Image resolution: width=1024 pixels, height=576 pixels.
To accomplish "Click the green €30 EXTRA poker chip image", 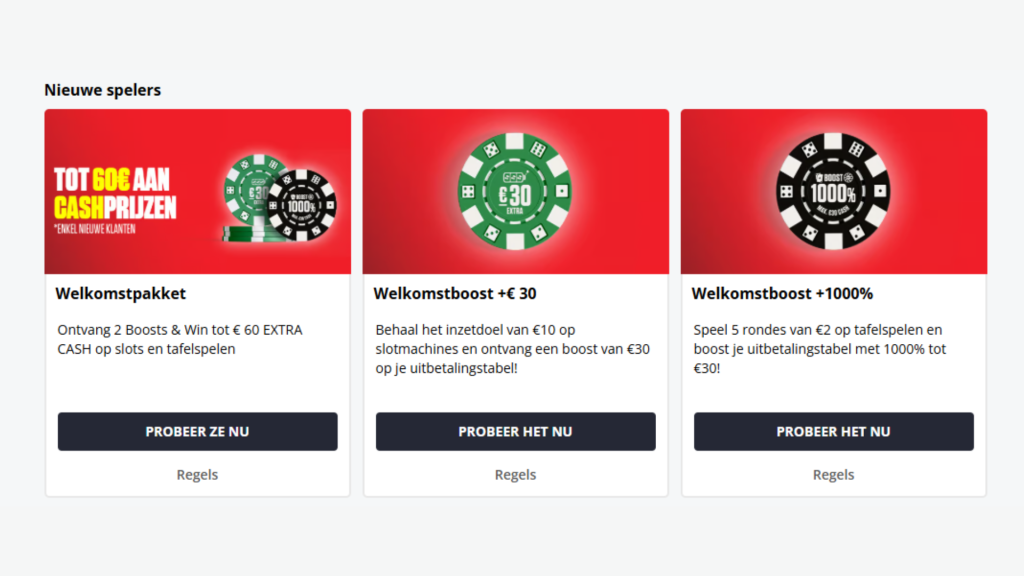I will [x=515, y=192].
